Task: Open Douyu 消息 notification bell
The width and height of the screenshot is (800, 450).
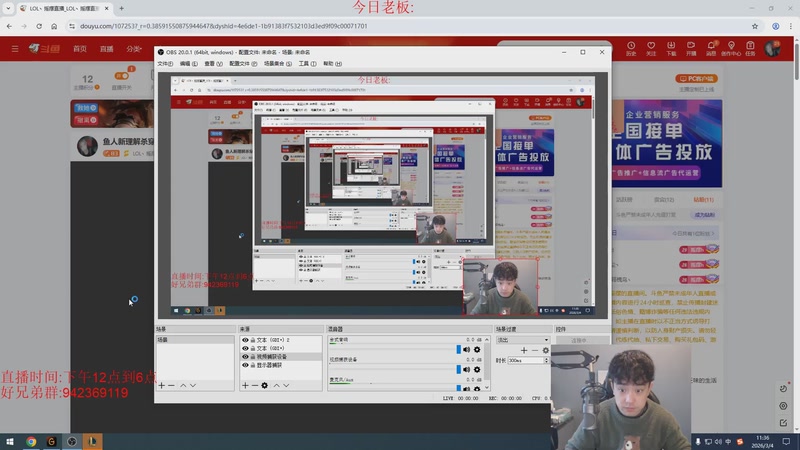Action: tap(711, 48)
